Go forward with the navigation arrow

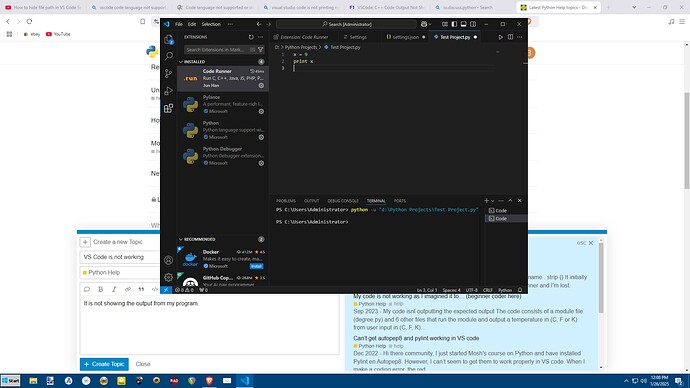click(269, 24)
